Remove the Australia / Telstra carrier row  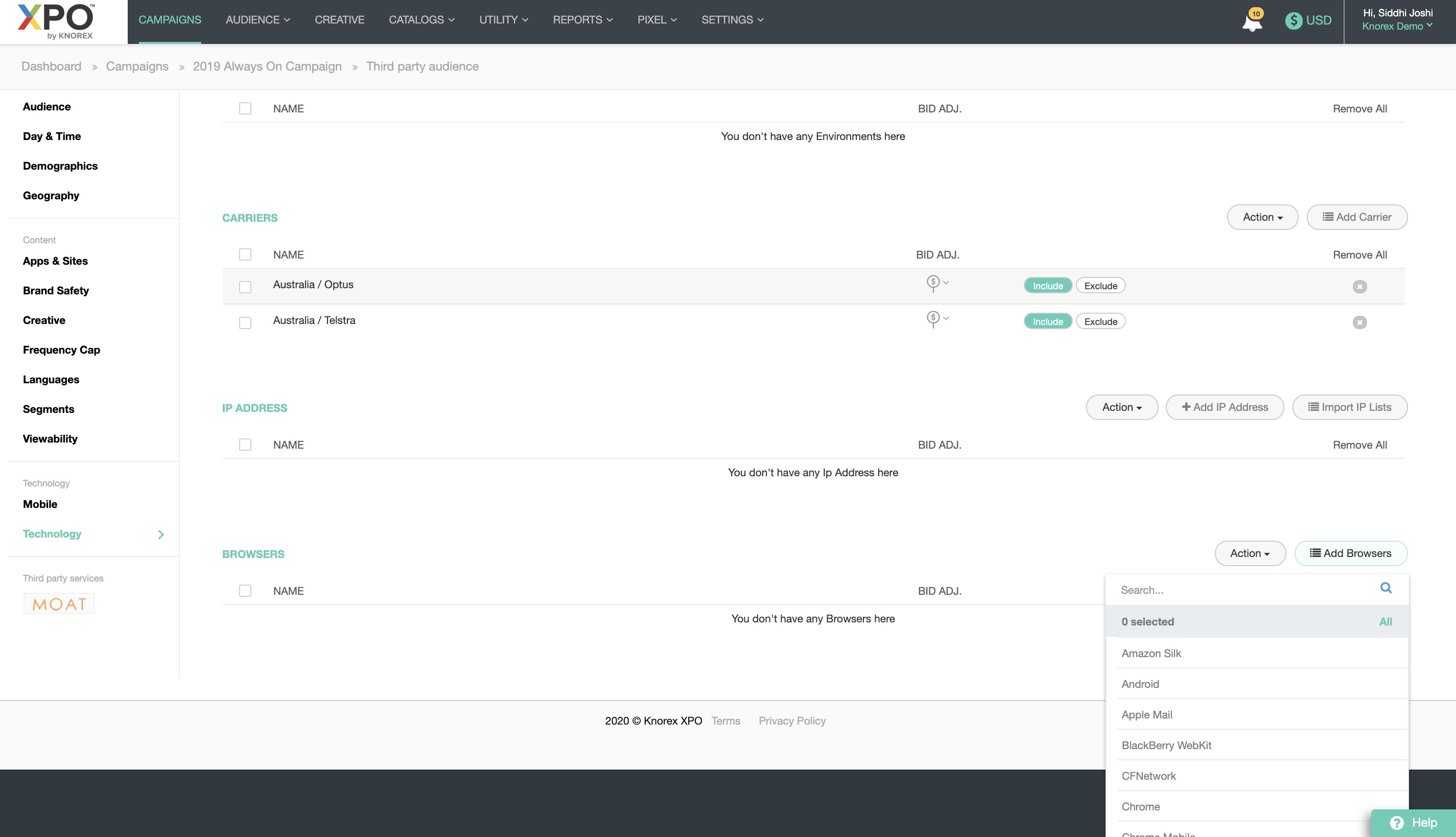pos(1359,322)
